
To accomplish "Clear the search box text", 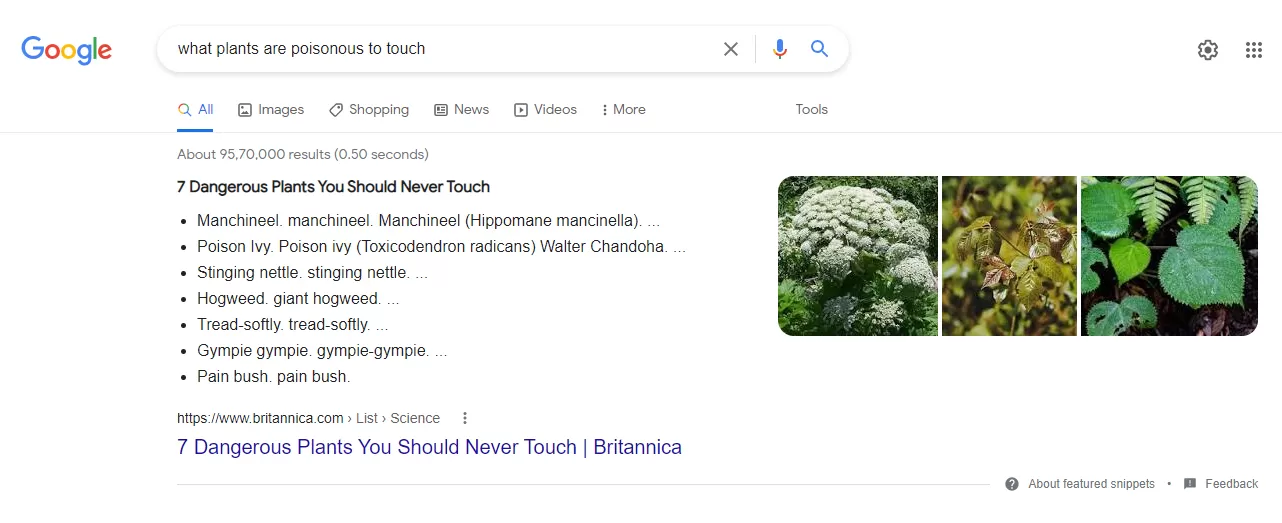I will tap(731, 49).
